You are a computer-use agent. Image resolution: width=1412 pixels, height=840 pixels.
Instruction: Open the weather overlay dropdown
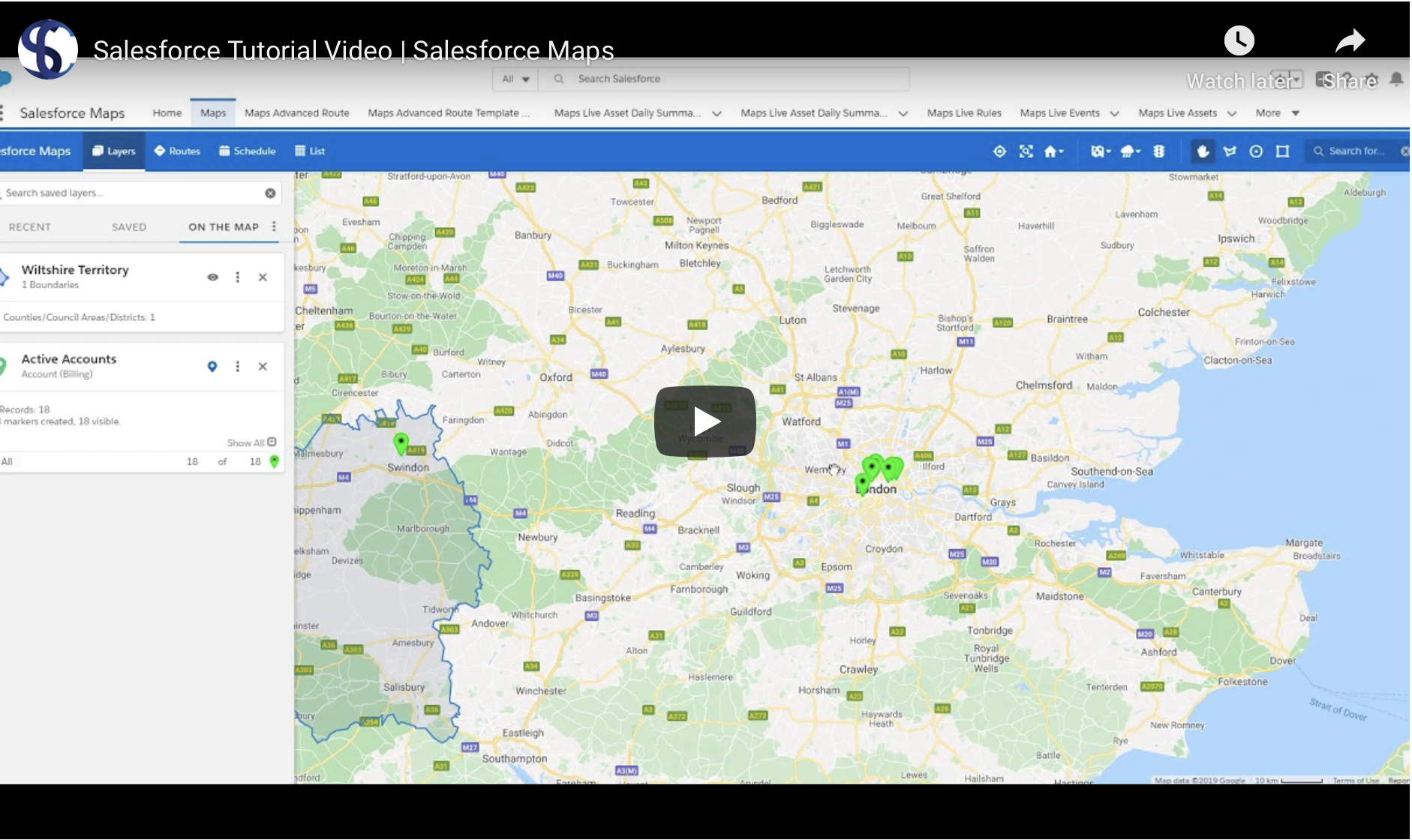[x=1130, y=151]
